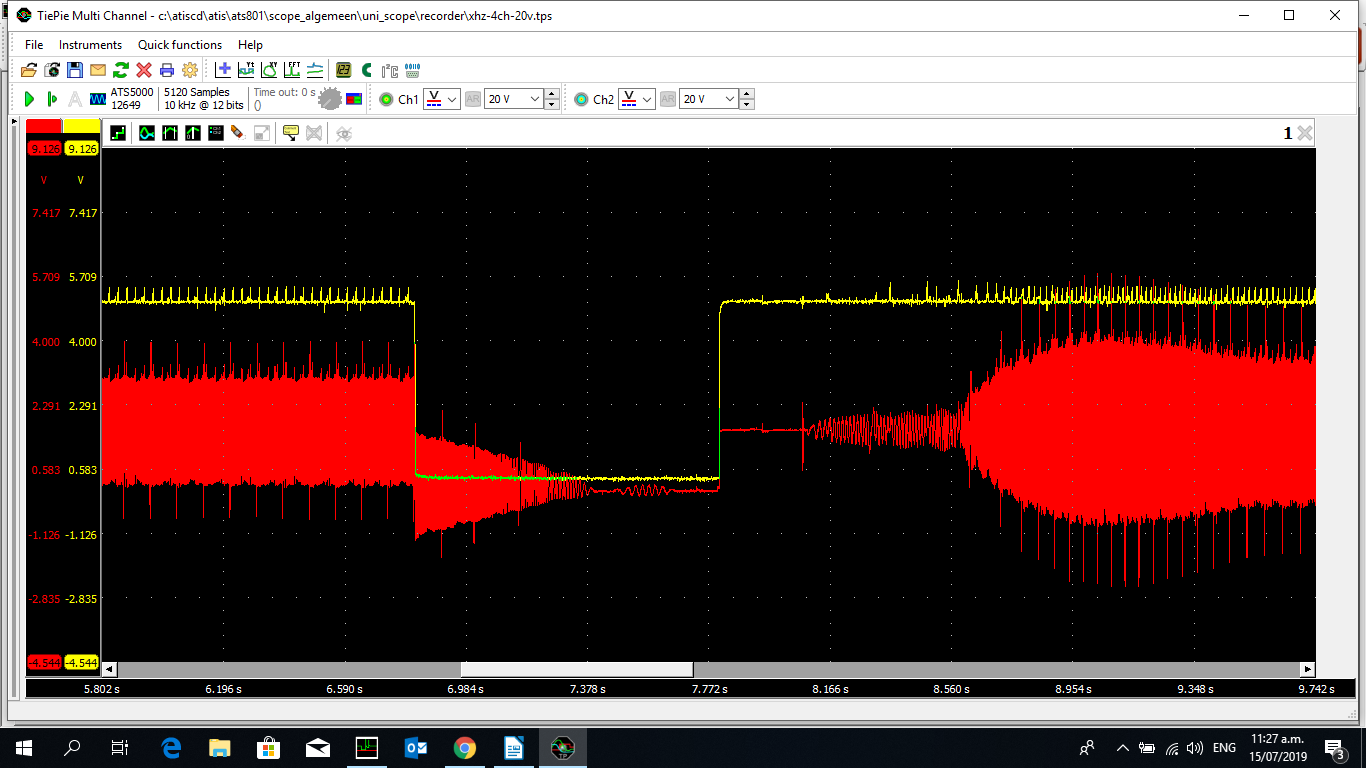Viewport: 1366px width, 768px height.
Task: Toggle Ch1 auto-ranging AR button
Action: pos(473,99)
